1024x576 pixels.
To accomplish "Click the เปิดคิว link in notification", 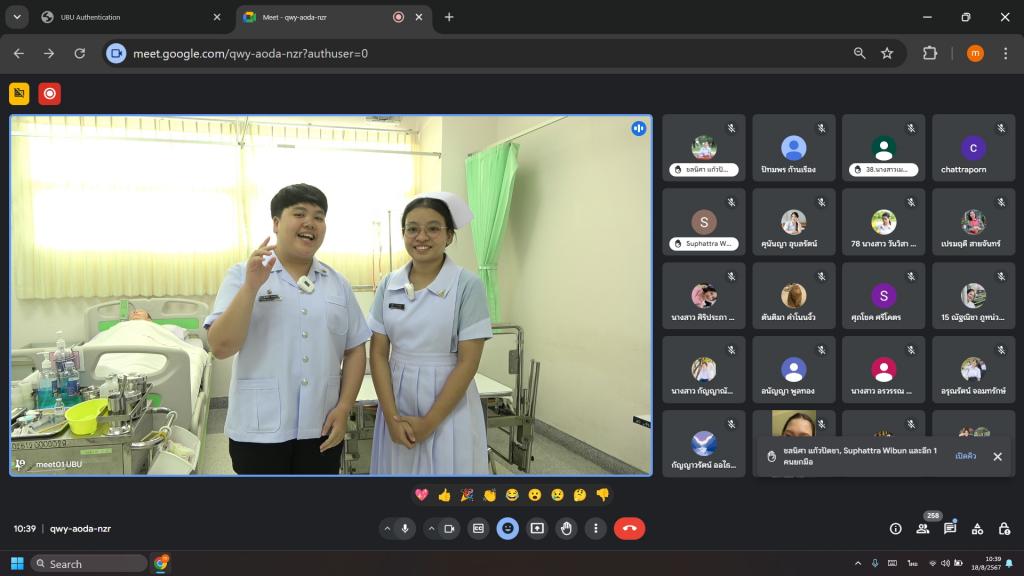I will click(x=966, y=456).
